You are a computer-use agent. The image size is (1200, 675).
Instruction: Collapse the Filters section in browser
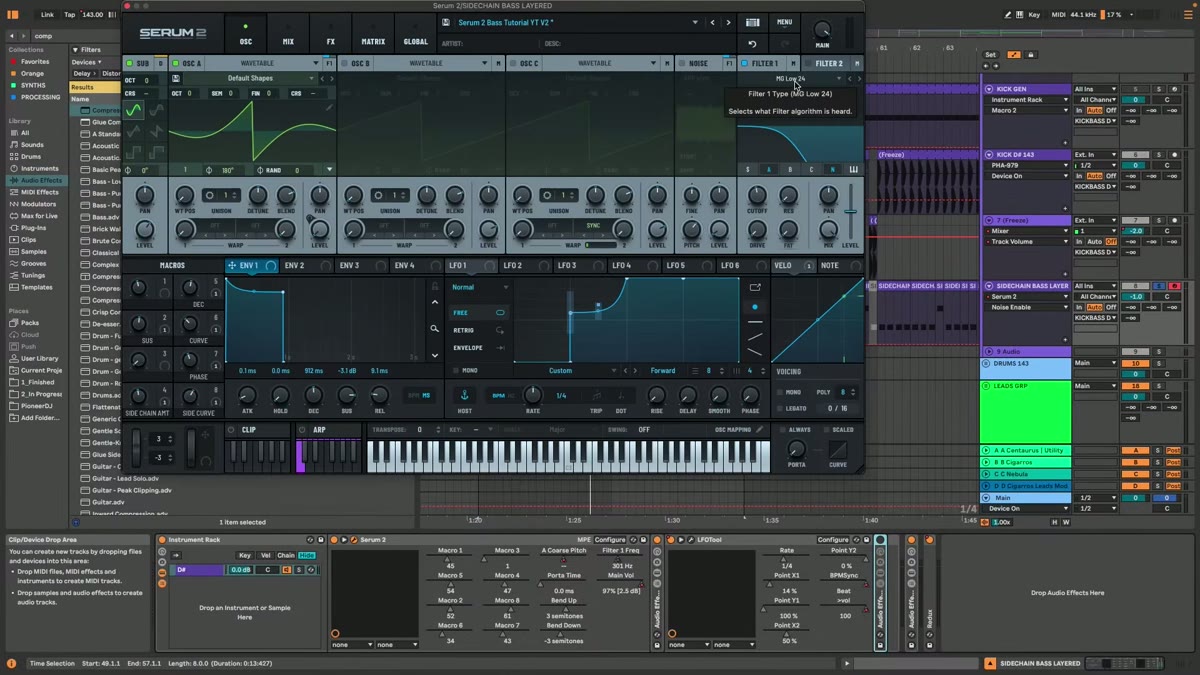point(75,49)
